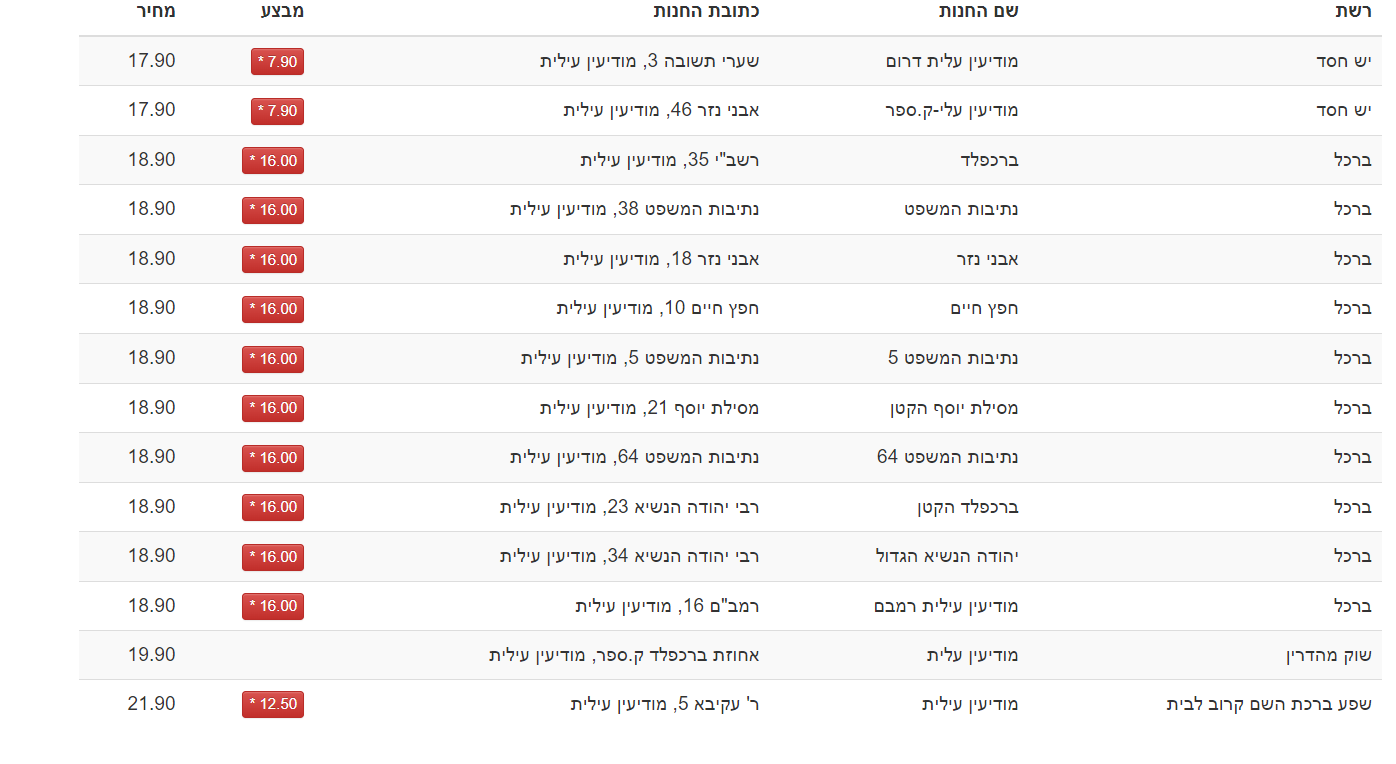Select the שוק מהדרין chain cell

click(x=1328, y=656)
